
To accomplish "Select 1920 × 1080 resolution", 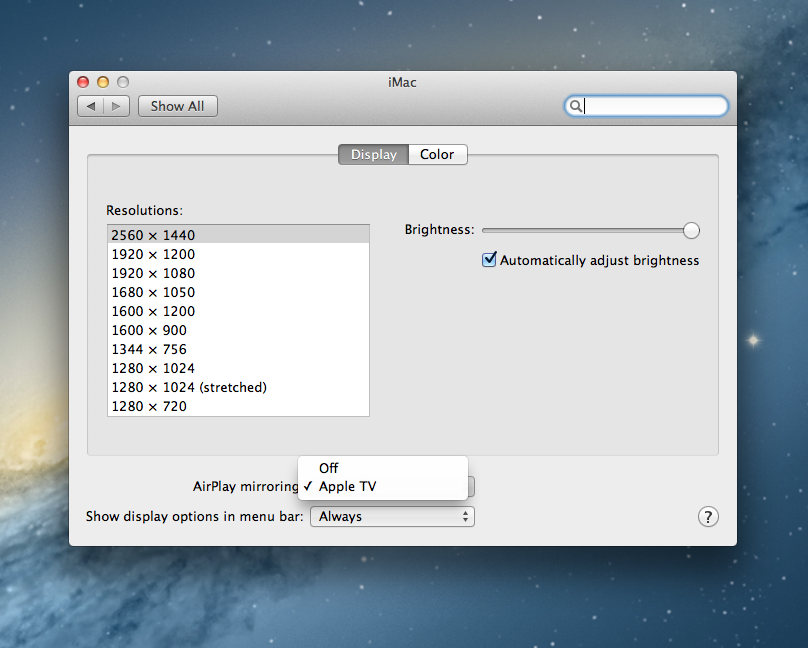I will click(x=153, y=273).
